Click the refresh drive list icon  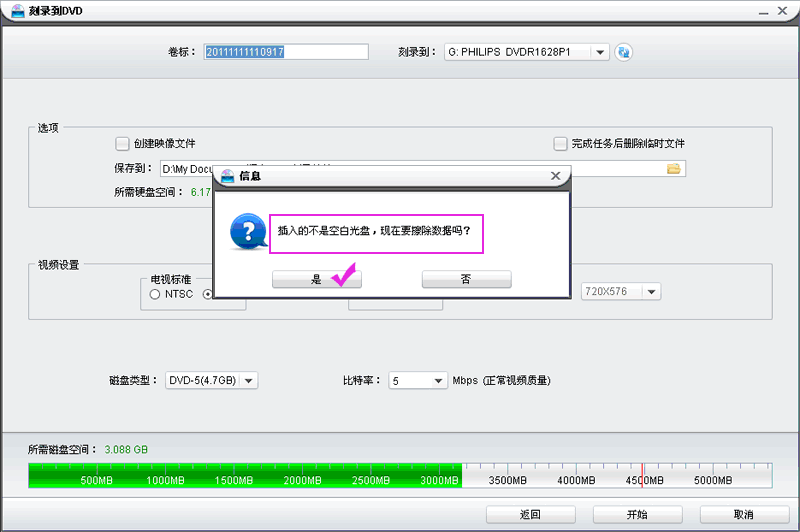pyautogui.click(x=625, y=52)
